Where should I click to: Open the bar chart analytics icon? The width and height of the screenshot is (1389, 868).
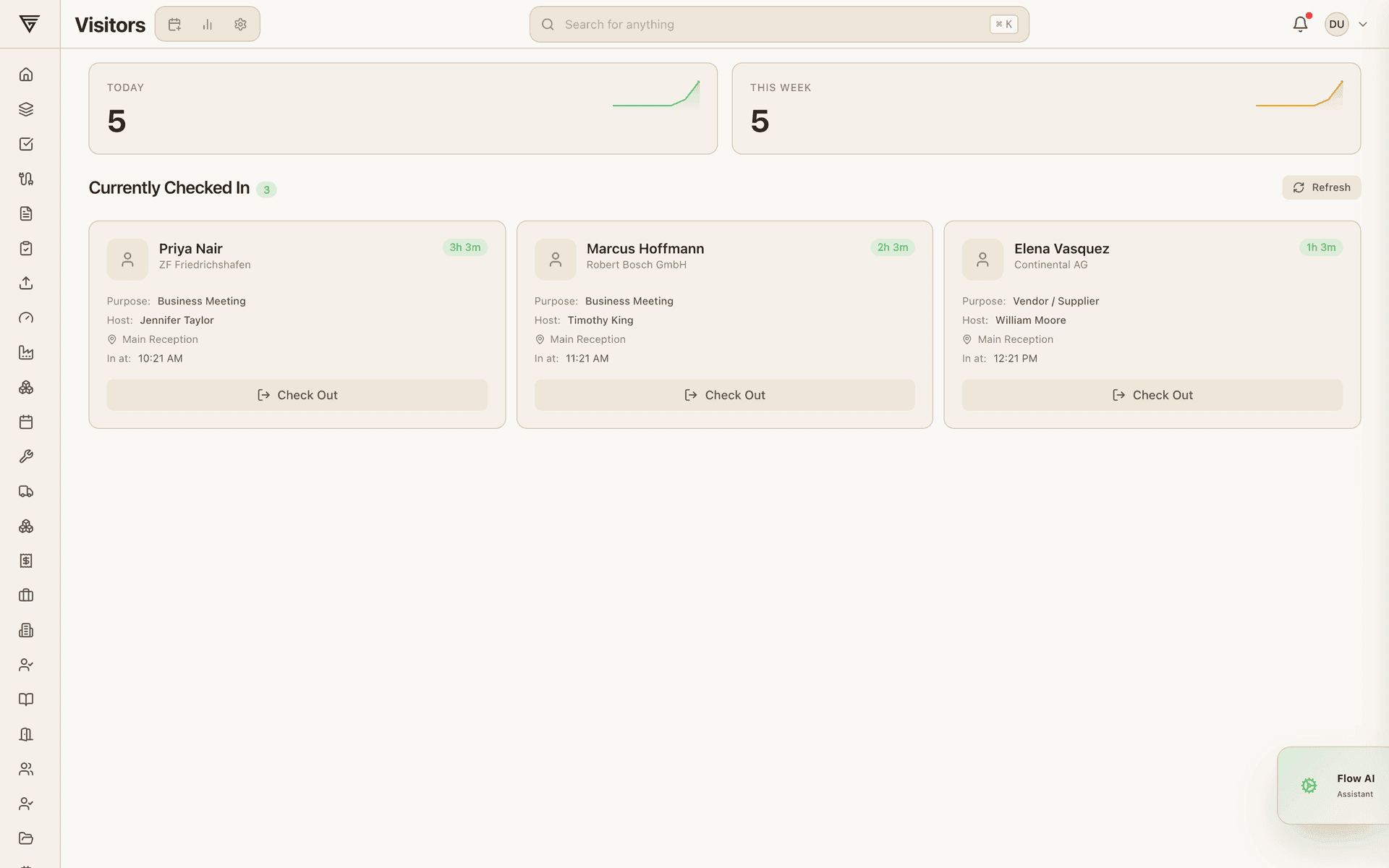[208, 25]
